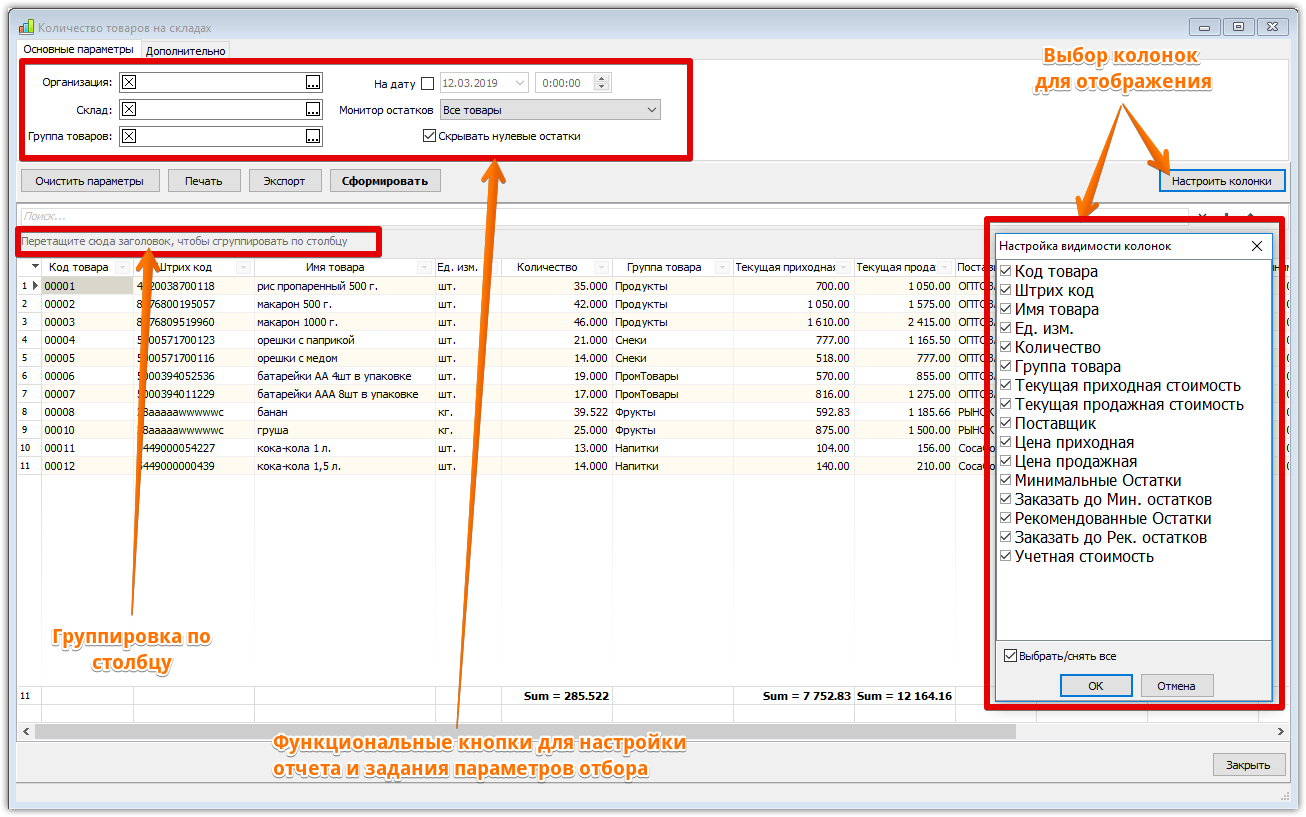This screenshot has width=1306, height=817.
Task: Toggle Рекомендованные Остатки column checkbox
Action: pos(1007,519)
